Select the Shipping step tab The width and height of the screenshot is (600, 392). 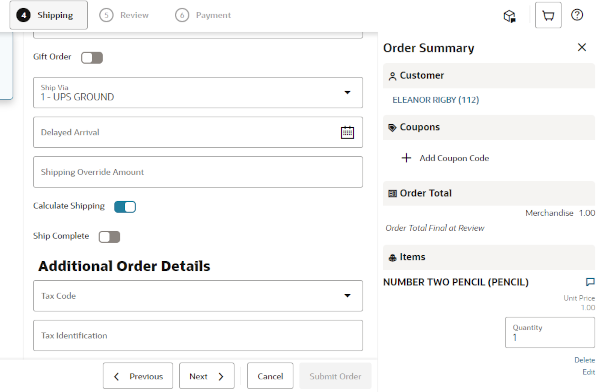point(48,15)
